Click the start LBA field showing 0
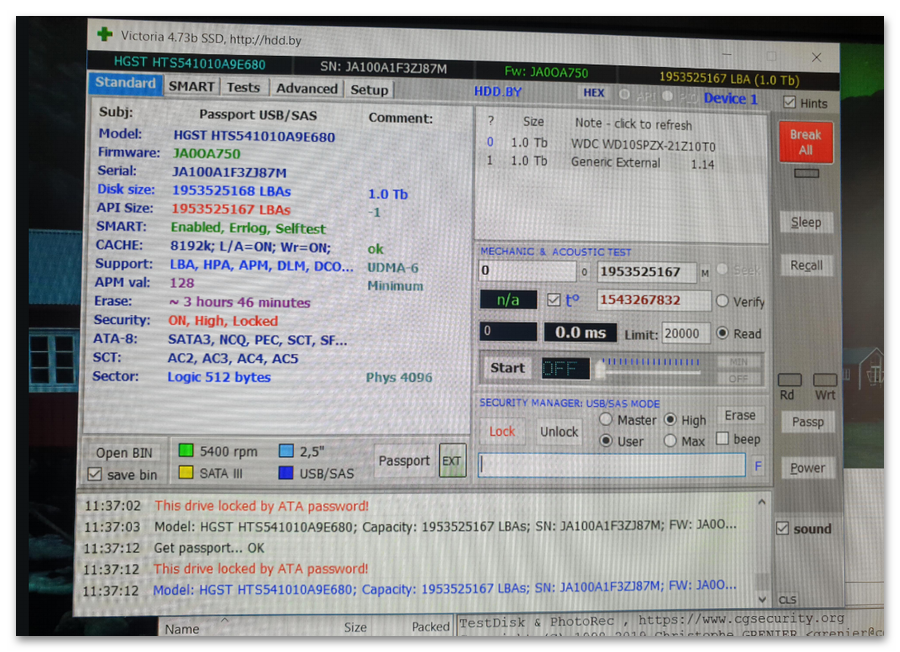The width and height of the screenshot is (900, 652). click(527, 270)
